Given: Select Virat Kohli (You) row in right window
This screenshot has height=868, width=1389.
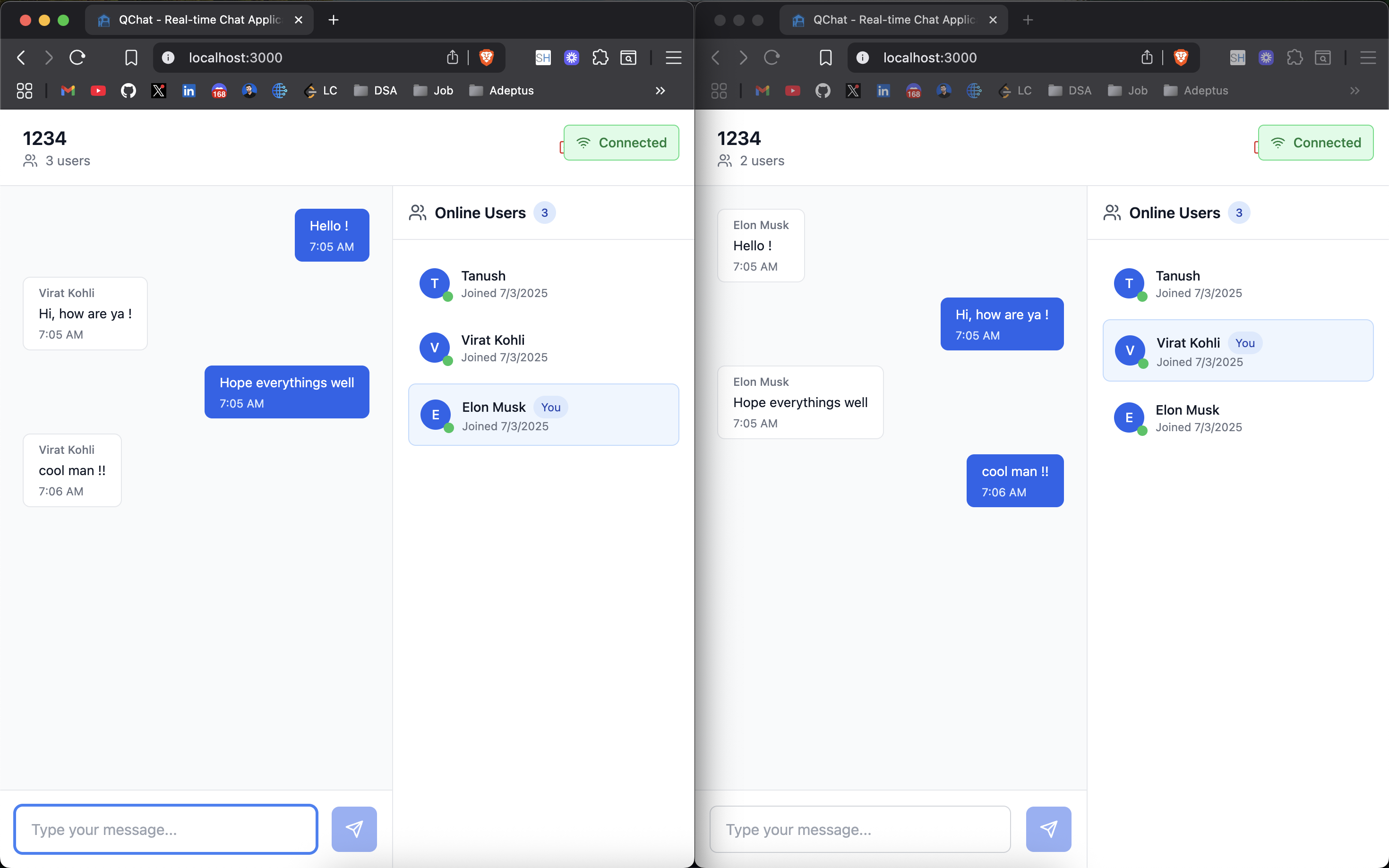Looking at the screenshot, I should 1237,350.
